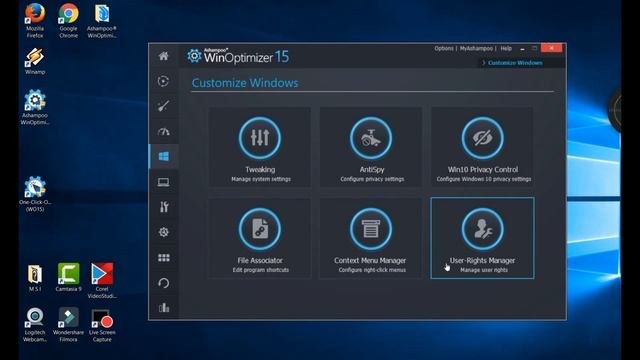Click the 'Configure right-click menus' caption

click(x=372, y=270)
